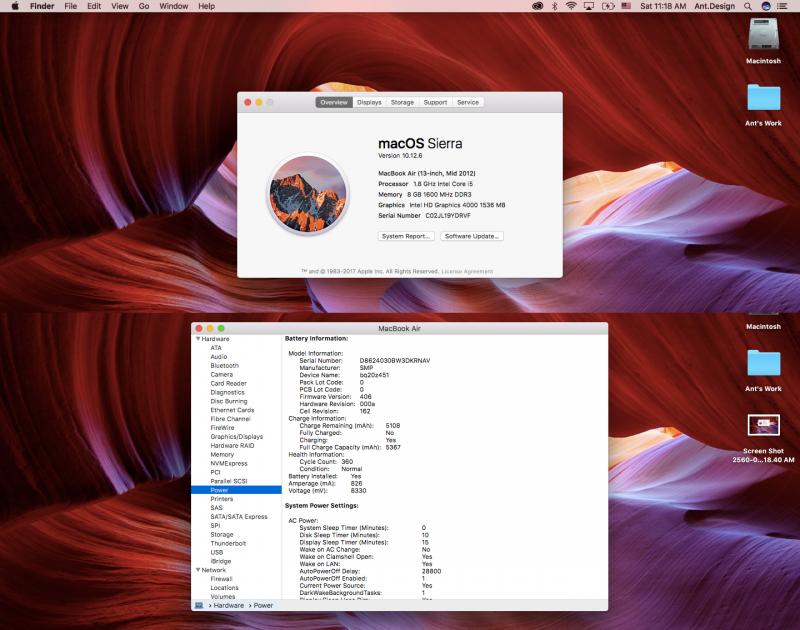Open the License Agreement link
This screenshot has width=800, height=630.
point(467,271)
